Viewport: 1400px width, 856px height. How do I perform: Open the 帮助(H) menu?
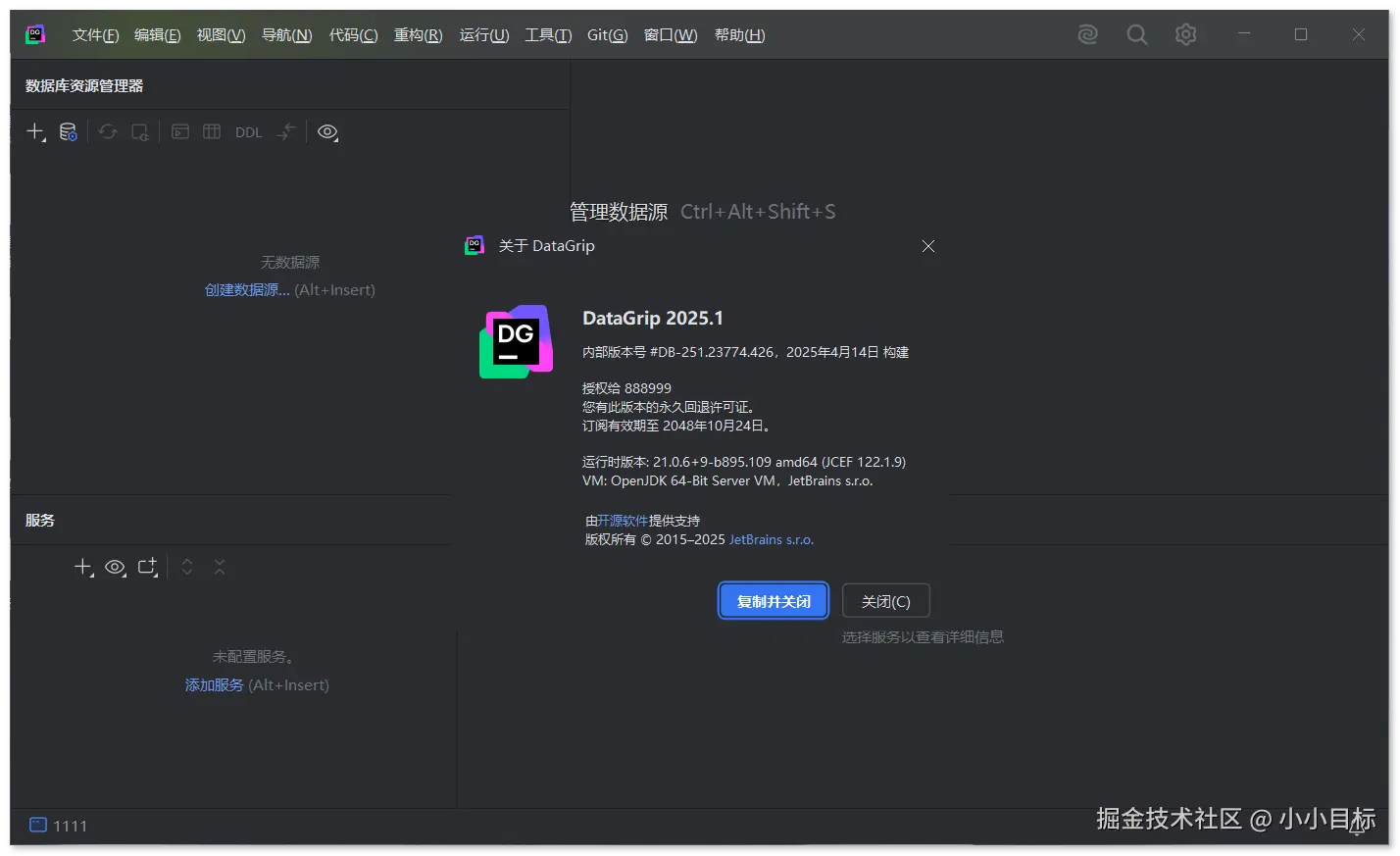point(739,35)
